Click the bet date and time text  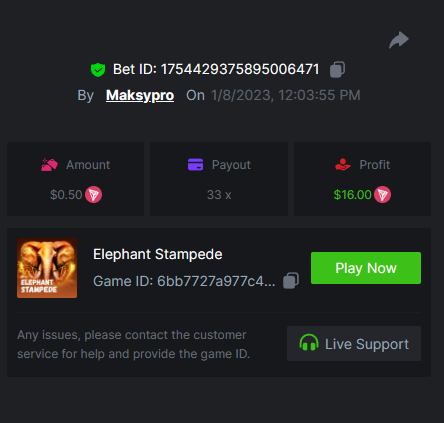[286, 95]
